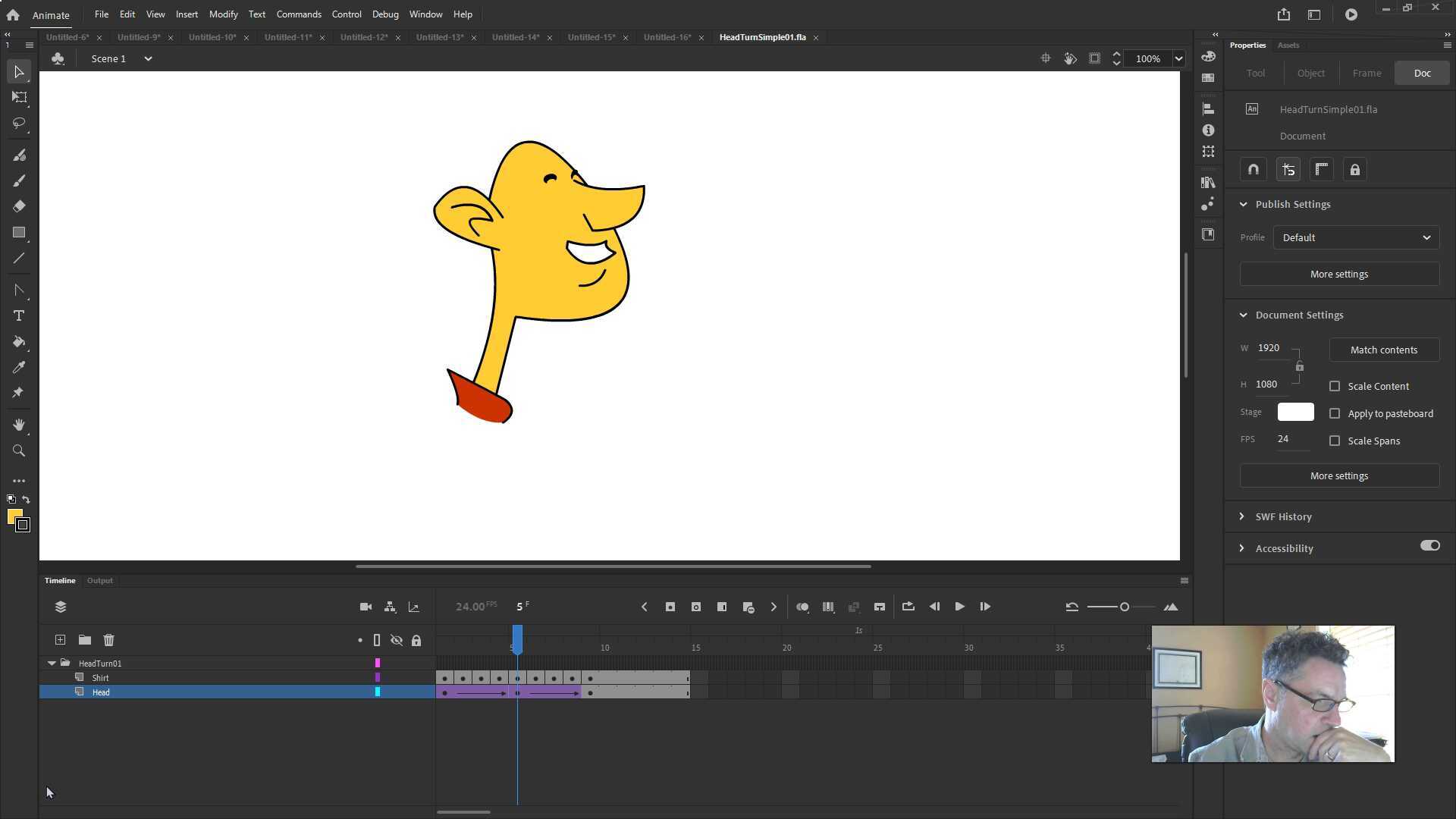
Task: Activate the Zoom tool
Action: click(19, 450)
